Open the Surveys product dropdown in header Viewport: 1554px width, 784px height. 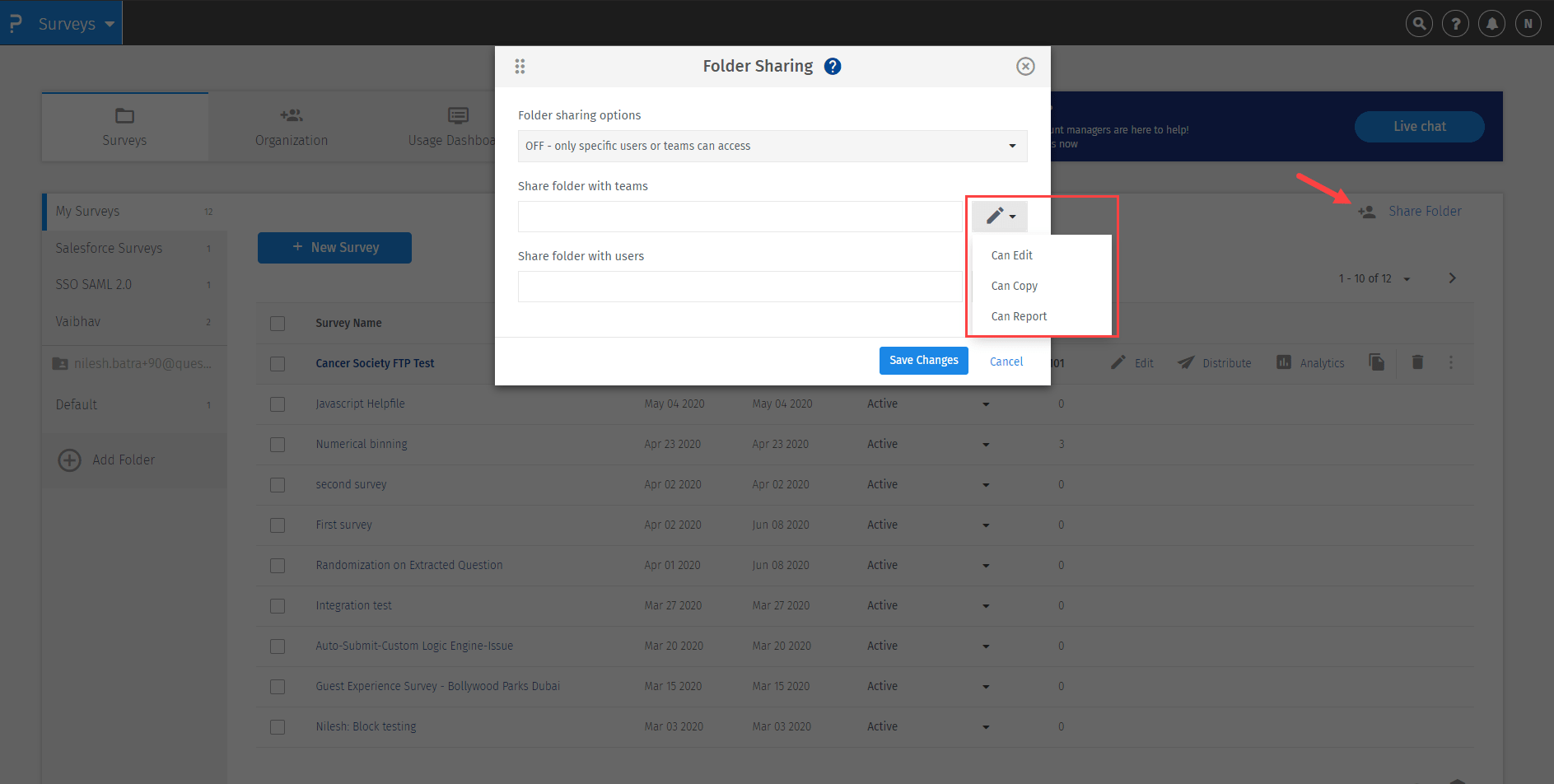(75, 24)
